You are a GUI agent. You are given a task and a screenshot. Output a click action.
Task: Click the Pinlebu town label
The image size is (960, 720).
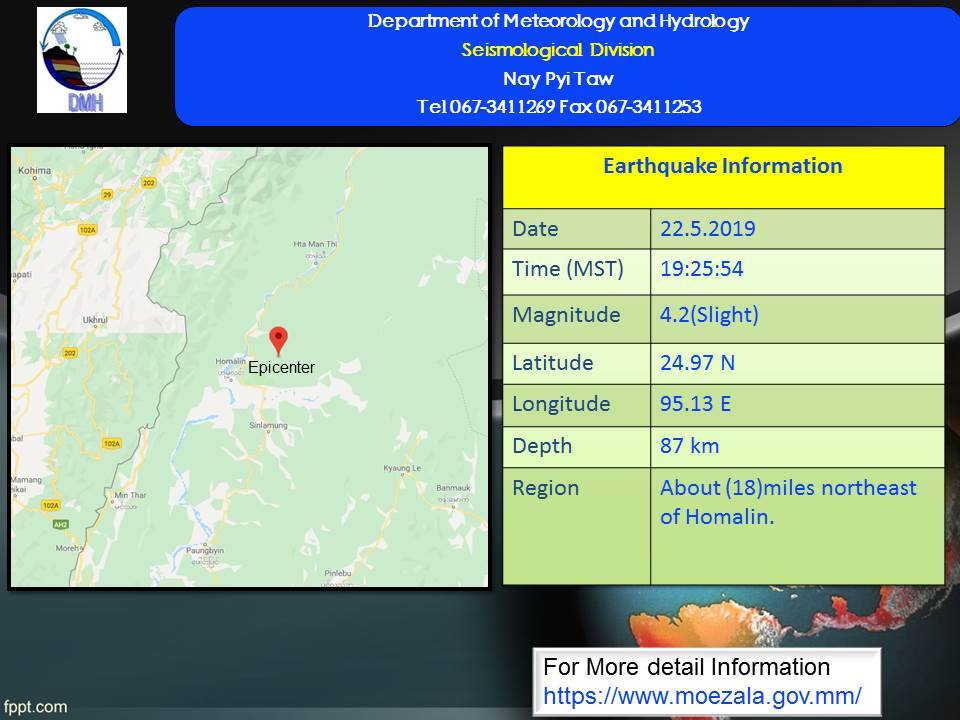click(x=339, y=573)
